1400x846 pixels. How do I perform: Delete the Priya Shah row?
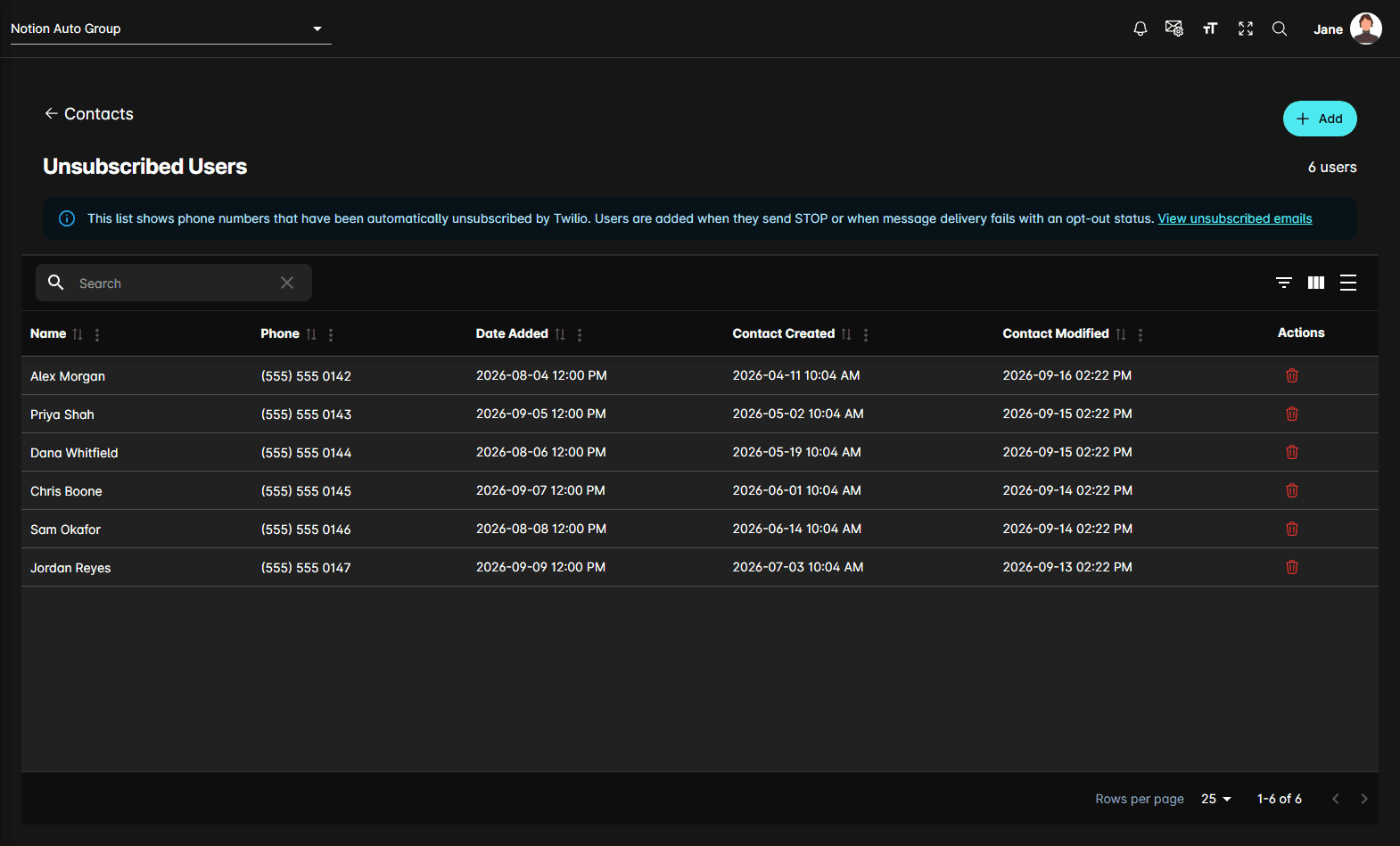[x=1292, y=414]
